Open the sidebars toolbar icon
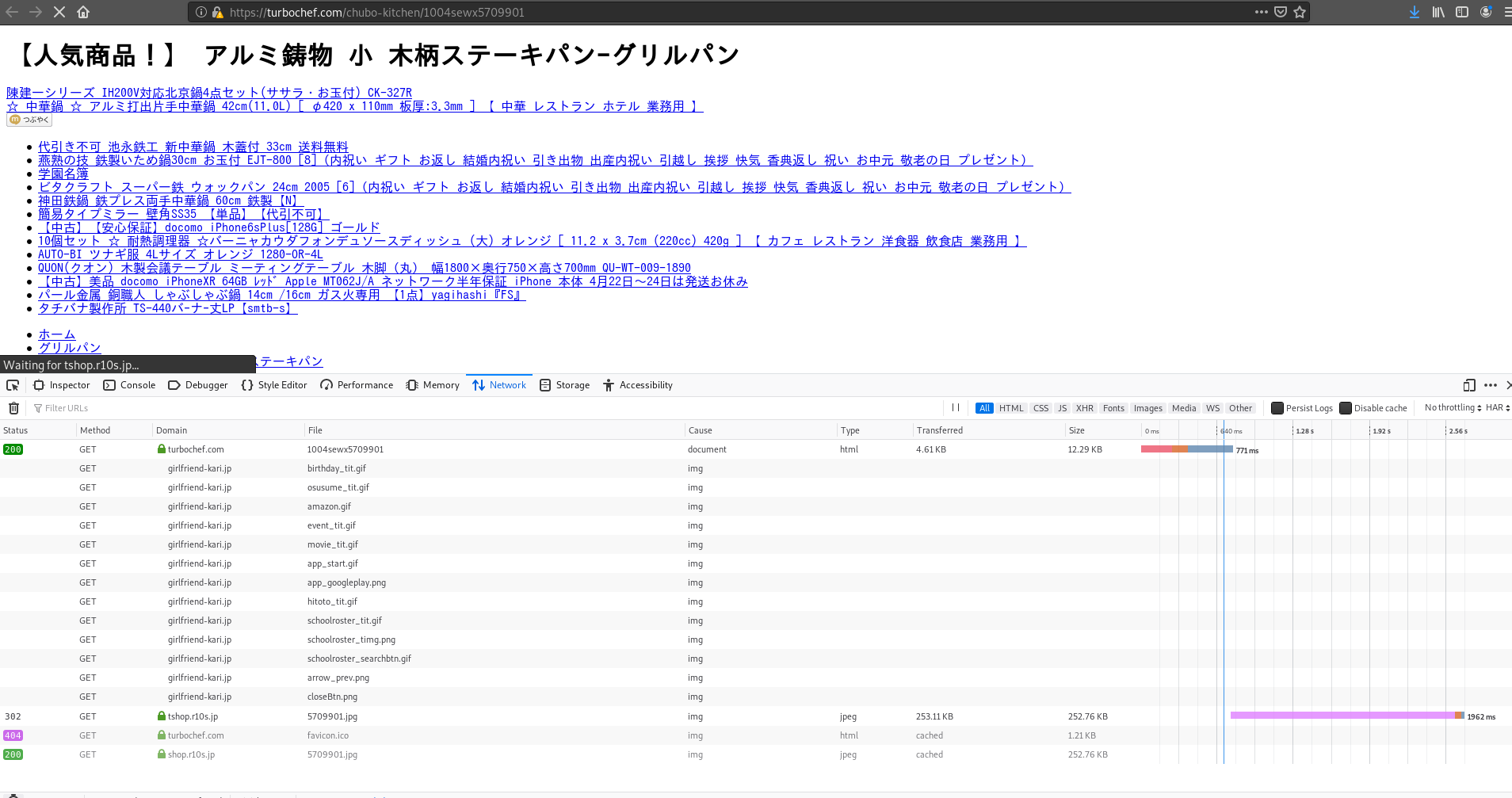 pos(1461,12)
